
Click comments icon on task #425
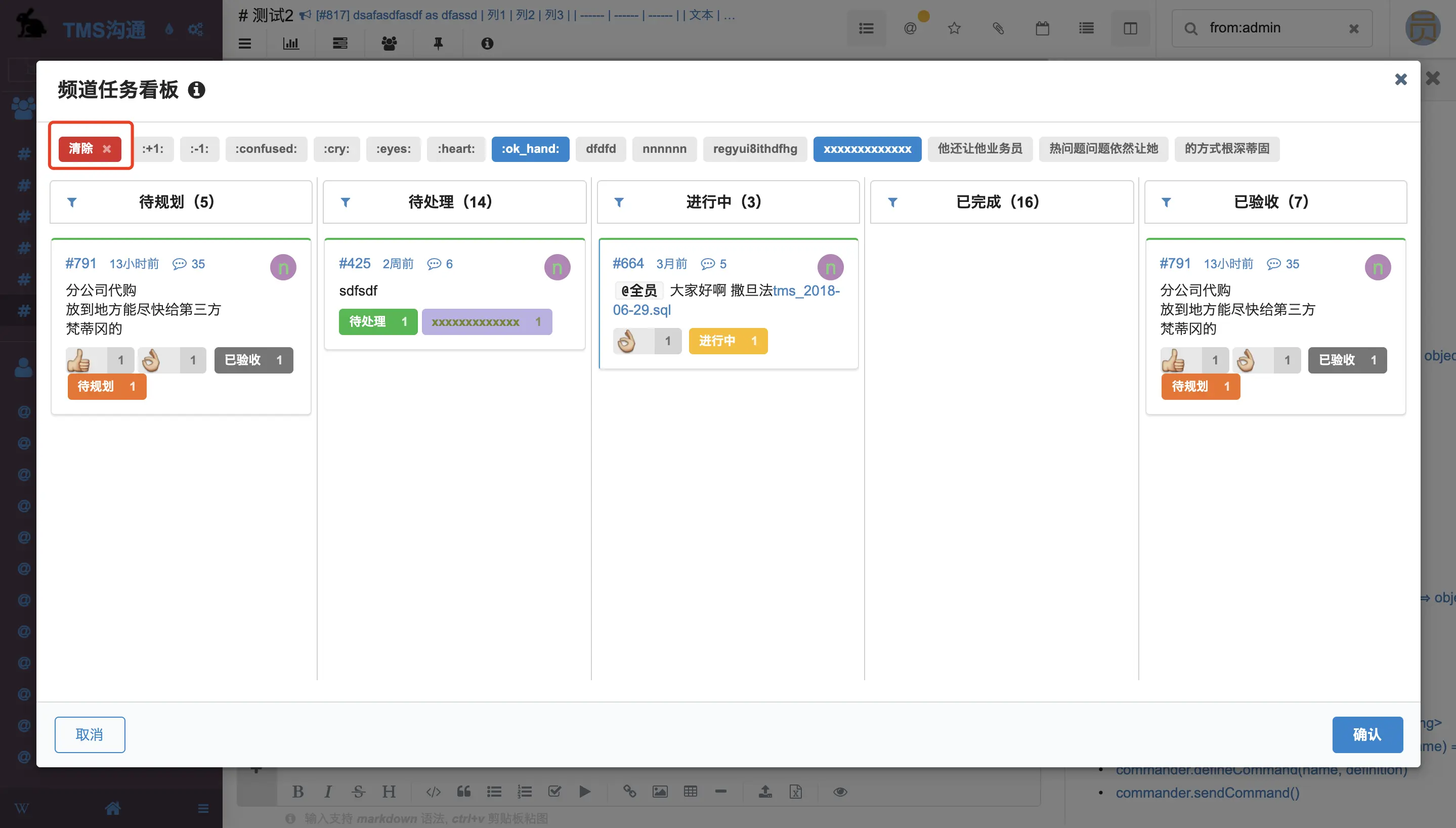click(x=434, y=264)
